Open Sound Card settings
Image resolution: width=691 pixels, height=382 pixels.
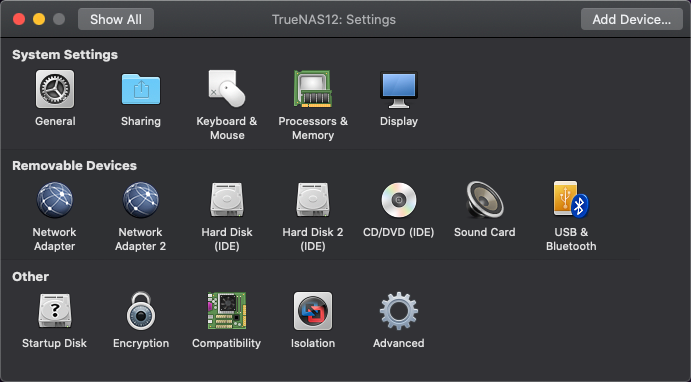point(485,200)
